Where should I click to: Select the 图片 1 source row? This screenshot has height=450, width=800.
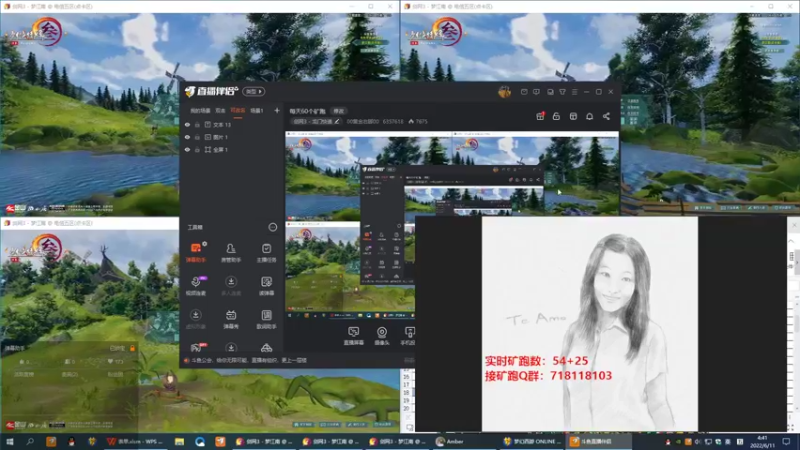click(x=232, y=137)
